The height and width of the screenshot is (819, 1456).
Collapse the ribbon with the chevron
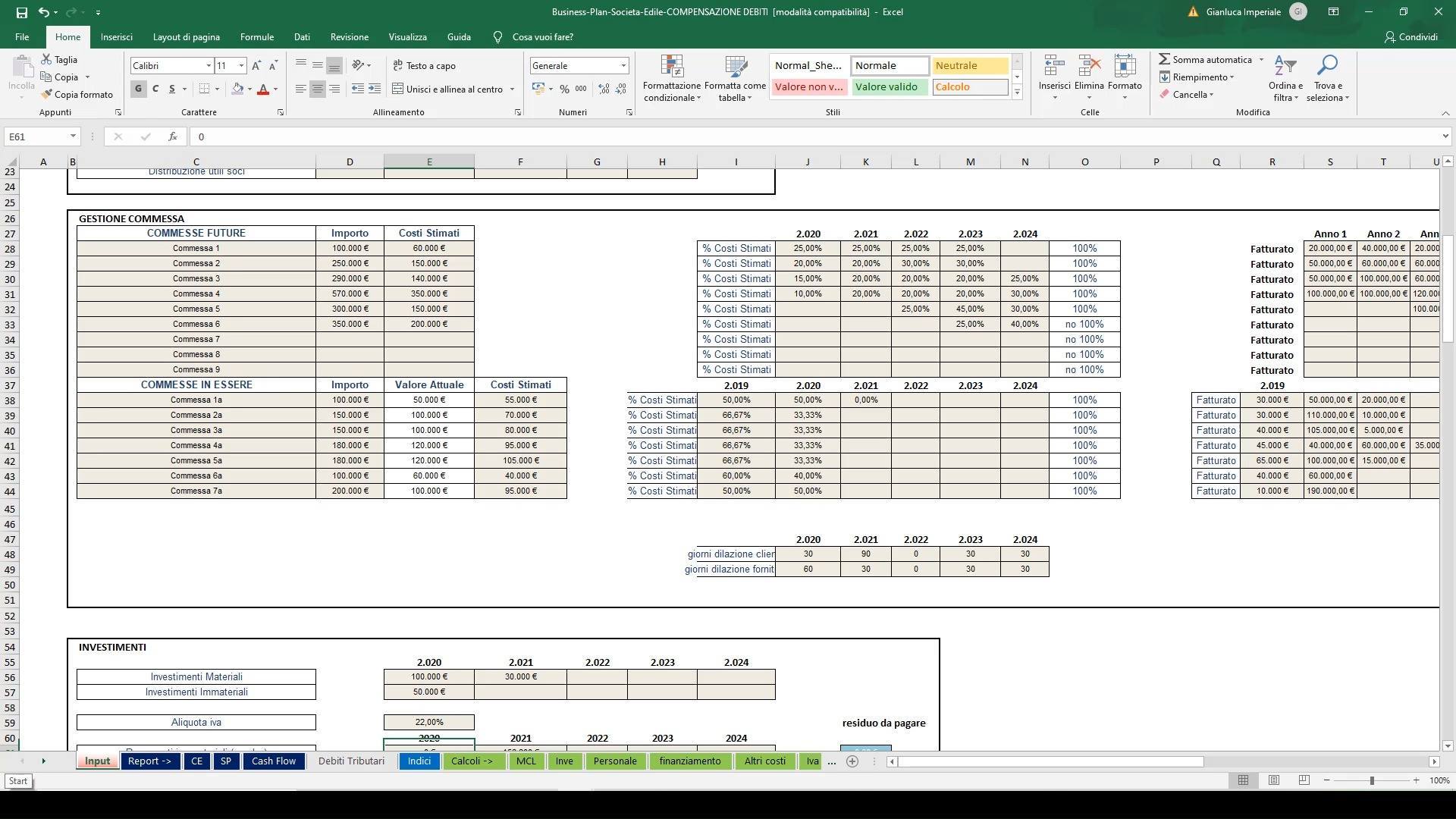(x=1445, y=113)
